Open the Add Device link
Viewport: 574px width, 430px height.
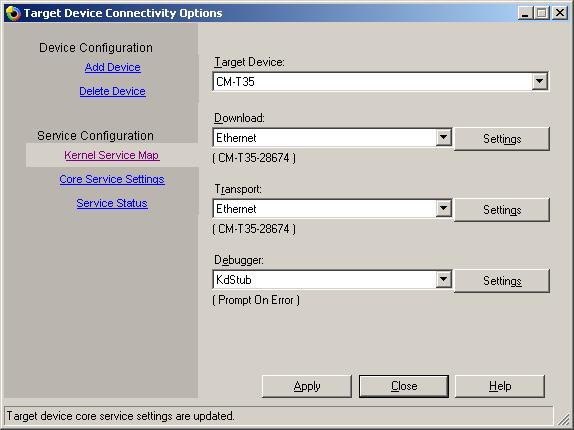112,67
